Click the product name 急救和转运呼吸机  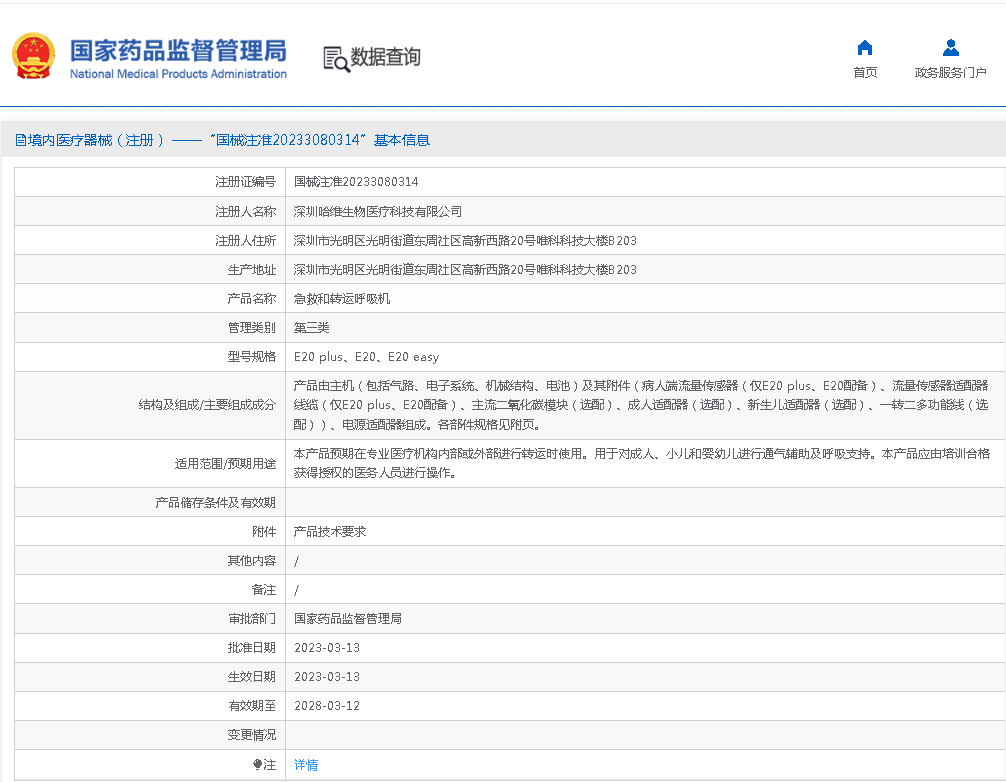coord(342,299)
